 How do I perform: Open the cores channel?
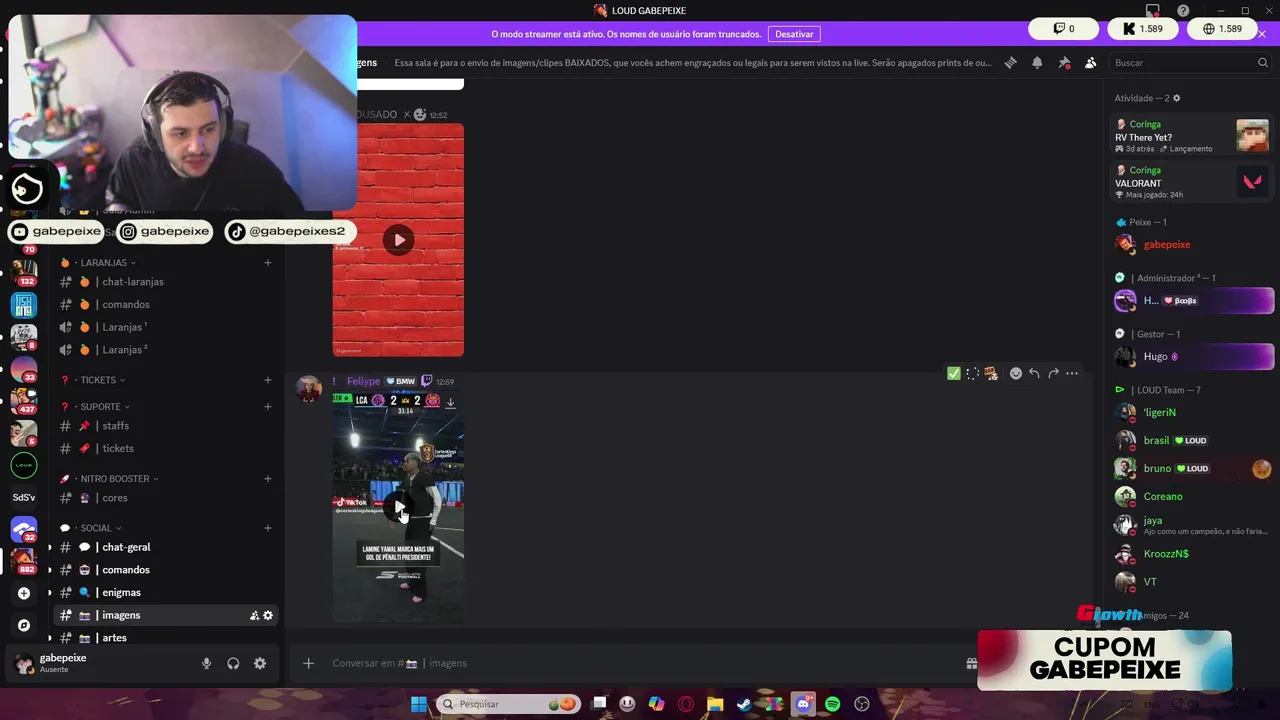(166, 498)
